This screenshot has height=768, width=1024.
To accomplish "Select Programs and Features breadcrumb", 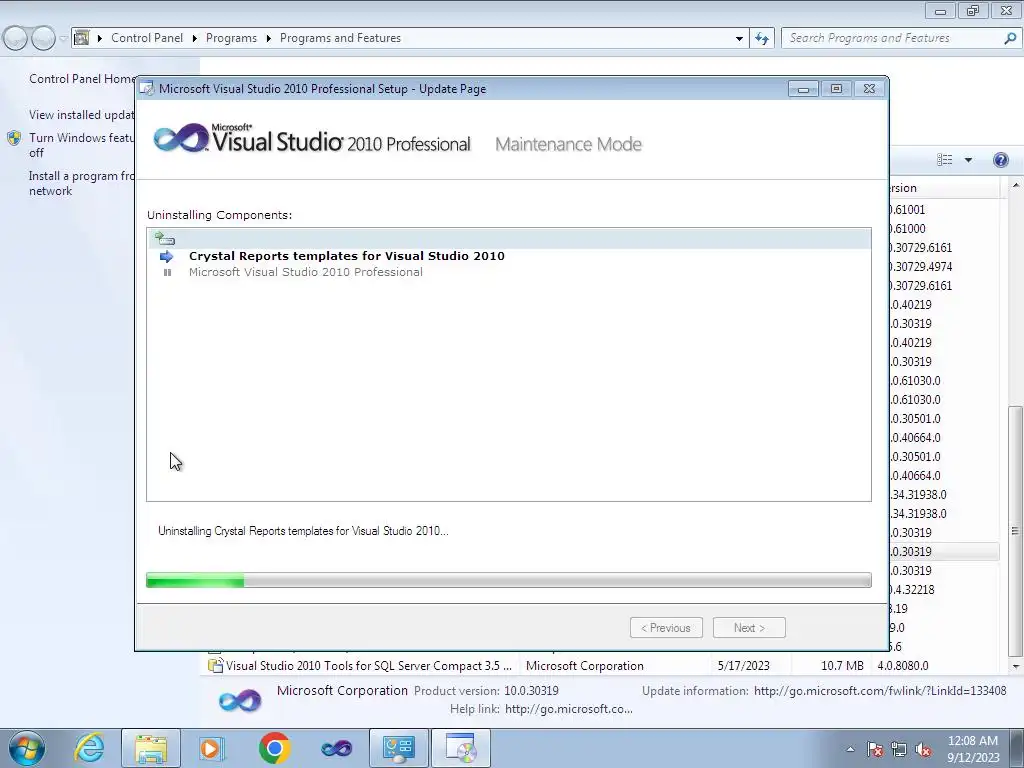I will [340, 38].
